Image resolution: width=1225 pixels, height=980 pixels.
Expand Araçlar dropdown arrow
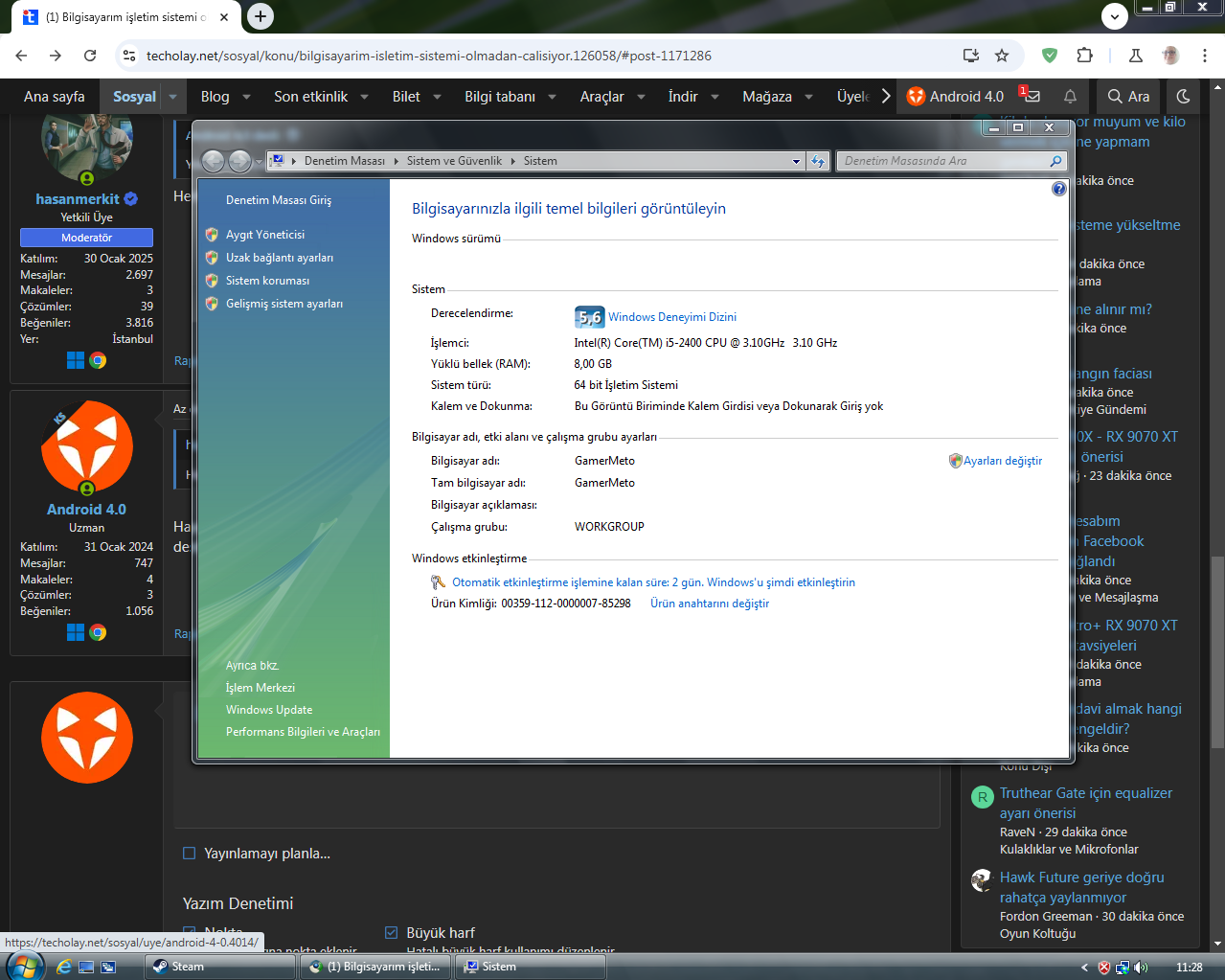coord(641,97)
